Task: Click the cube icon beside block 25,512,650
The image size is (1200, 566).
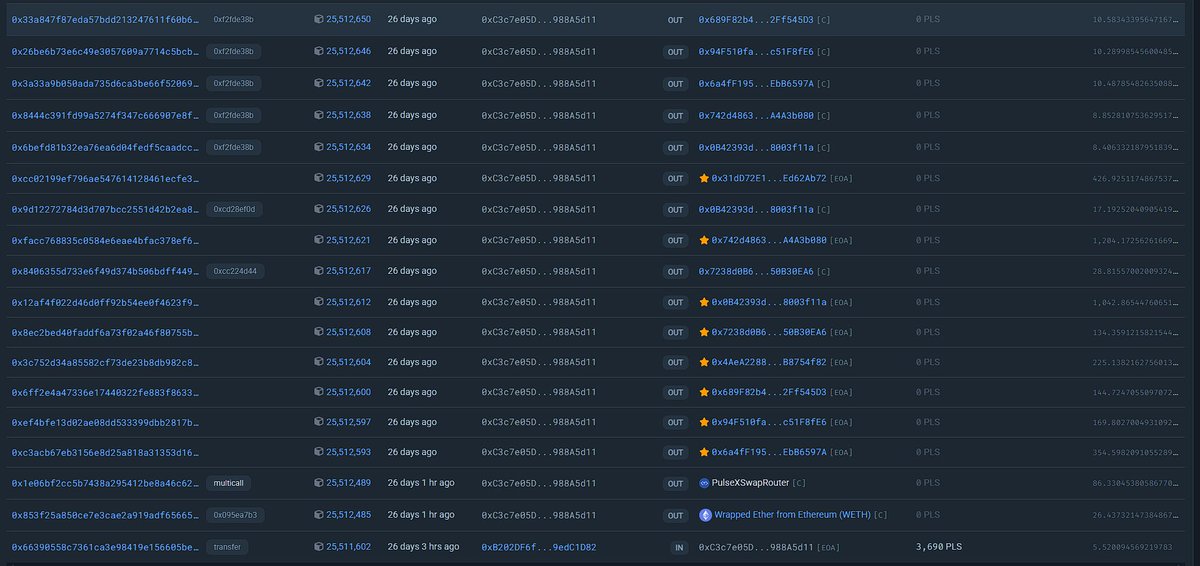Action: click(x=318, y=19)
